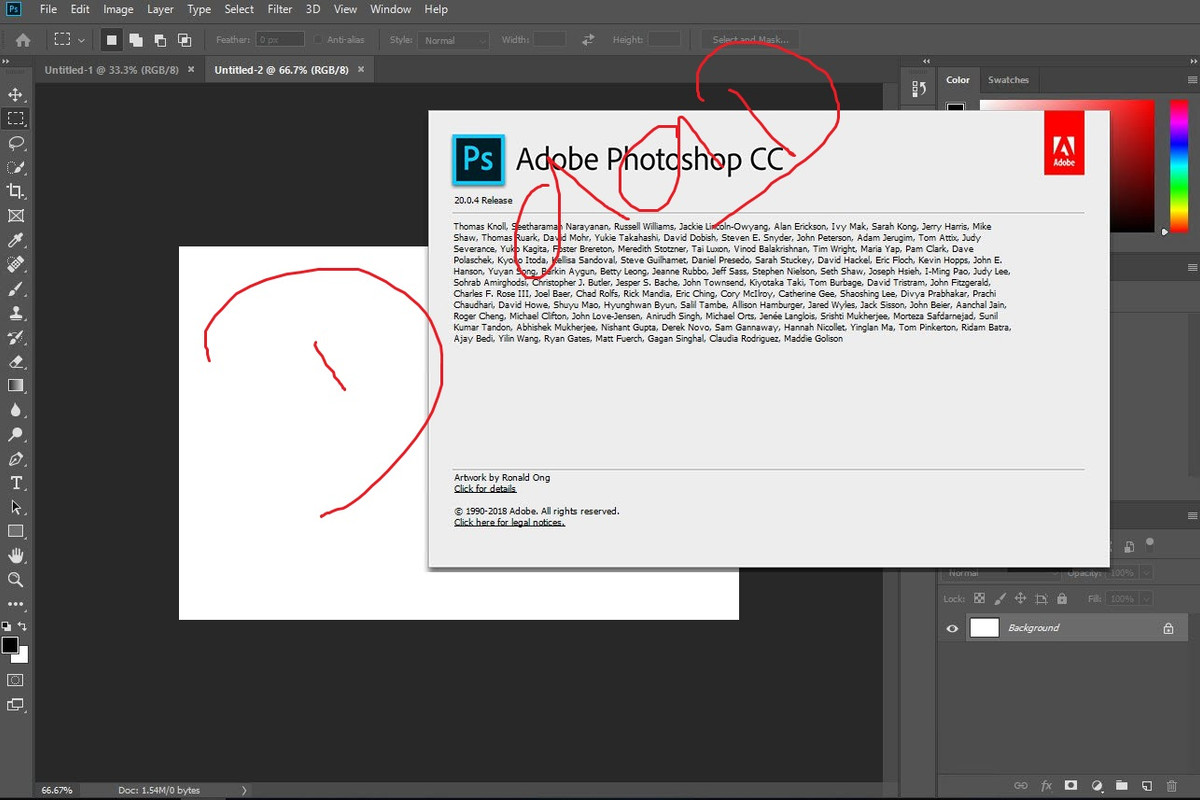Select the Clone Stamp tool
1200x800 pixels.
(16, 313)
